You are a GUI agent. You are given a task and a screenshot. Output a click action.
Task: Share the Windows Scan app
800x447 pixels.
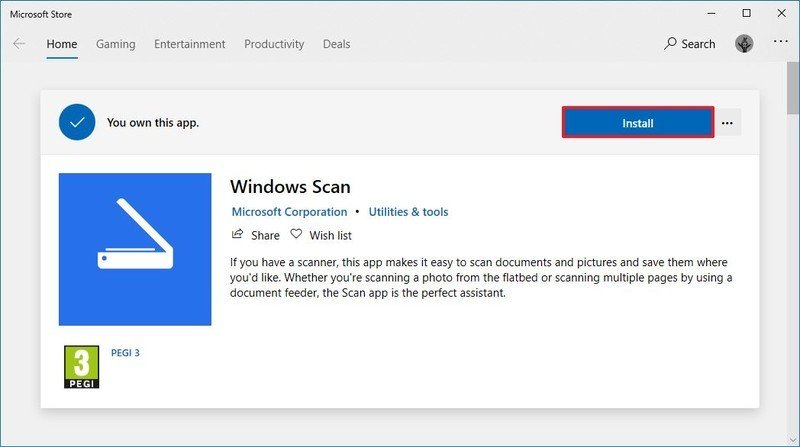pyautogui.click(x=256, y=235)
